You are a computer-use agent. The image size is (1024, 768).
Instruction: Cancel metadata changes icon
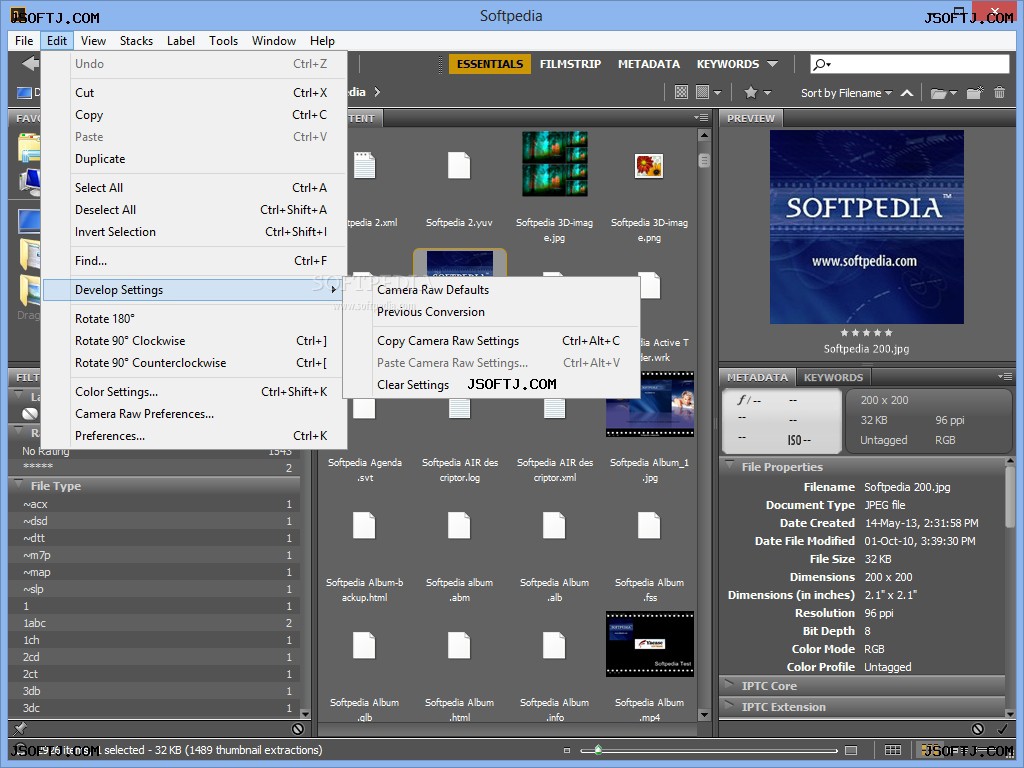978,728
